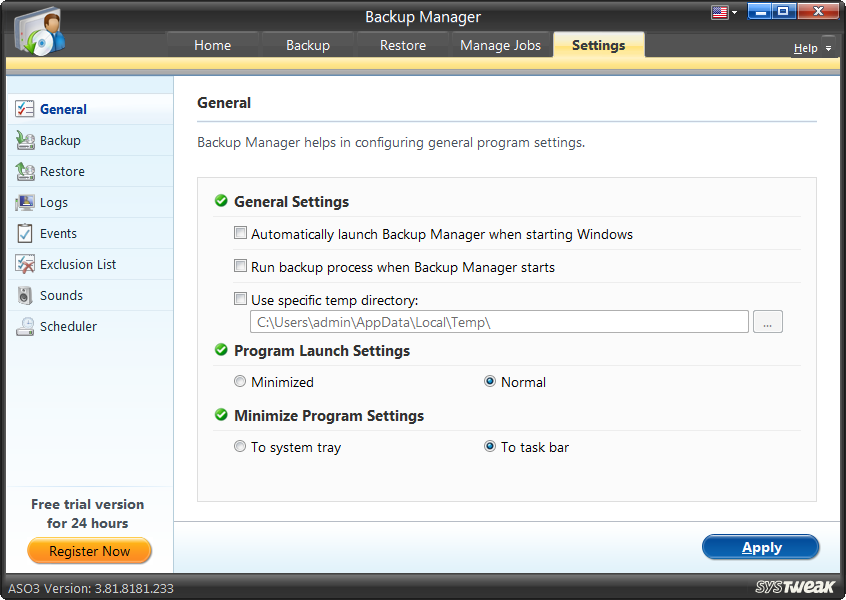Open the Events panel via its icon

[x=24, y=233]
